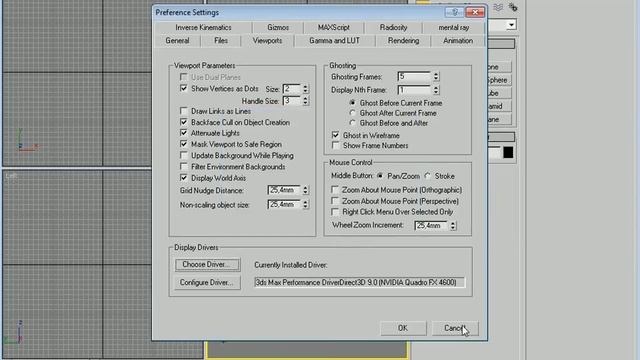Switch to the General tab

[177, 41]
